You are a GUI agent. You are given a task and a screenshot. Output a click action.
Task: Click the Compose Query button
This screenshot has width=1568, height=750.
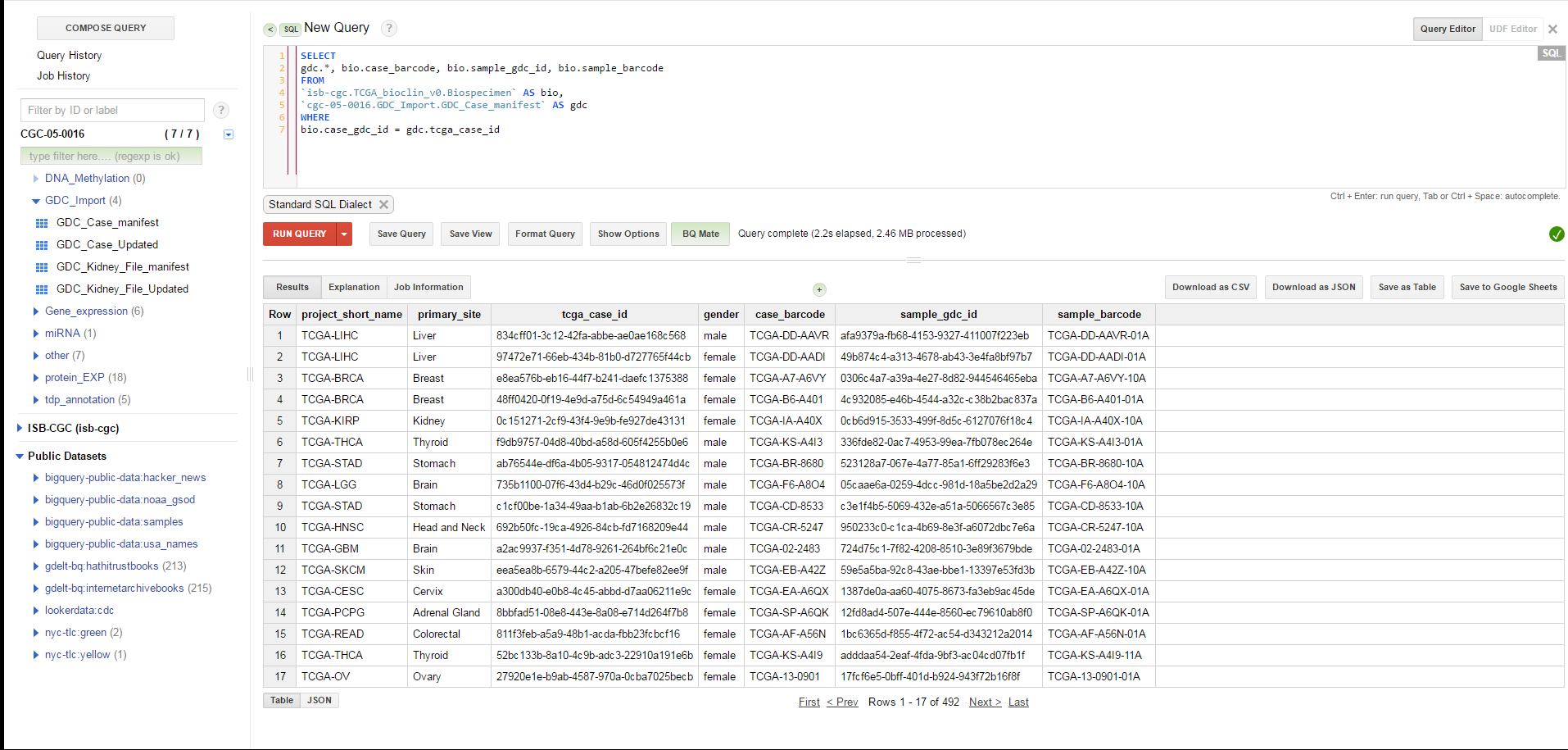coord(106,28)
